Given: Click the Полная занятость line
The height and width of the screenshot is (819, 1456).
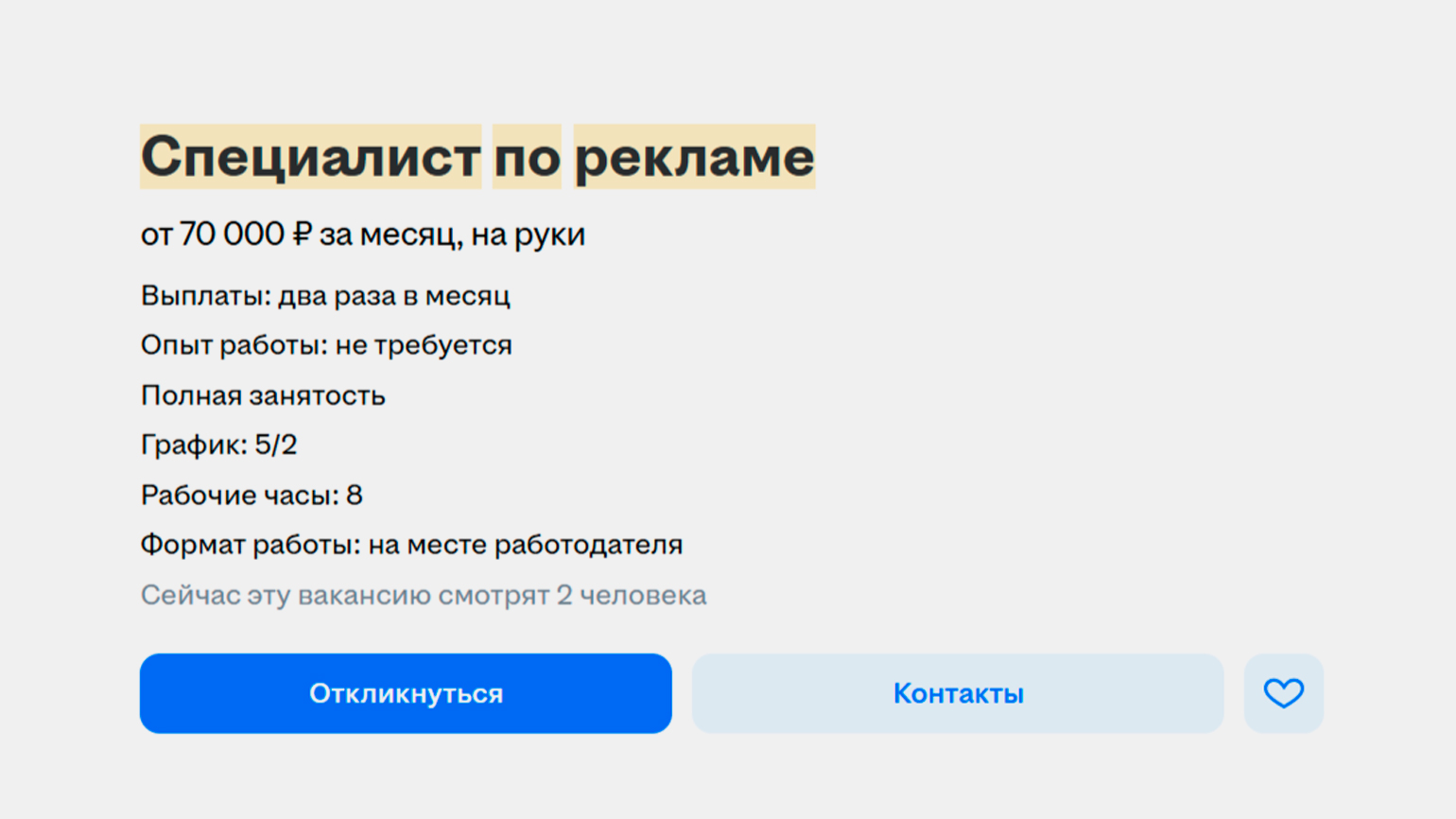Looking at the screenshot, I should click(263, 395).
